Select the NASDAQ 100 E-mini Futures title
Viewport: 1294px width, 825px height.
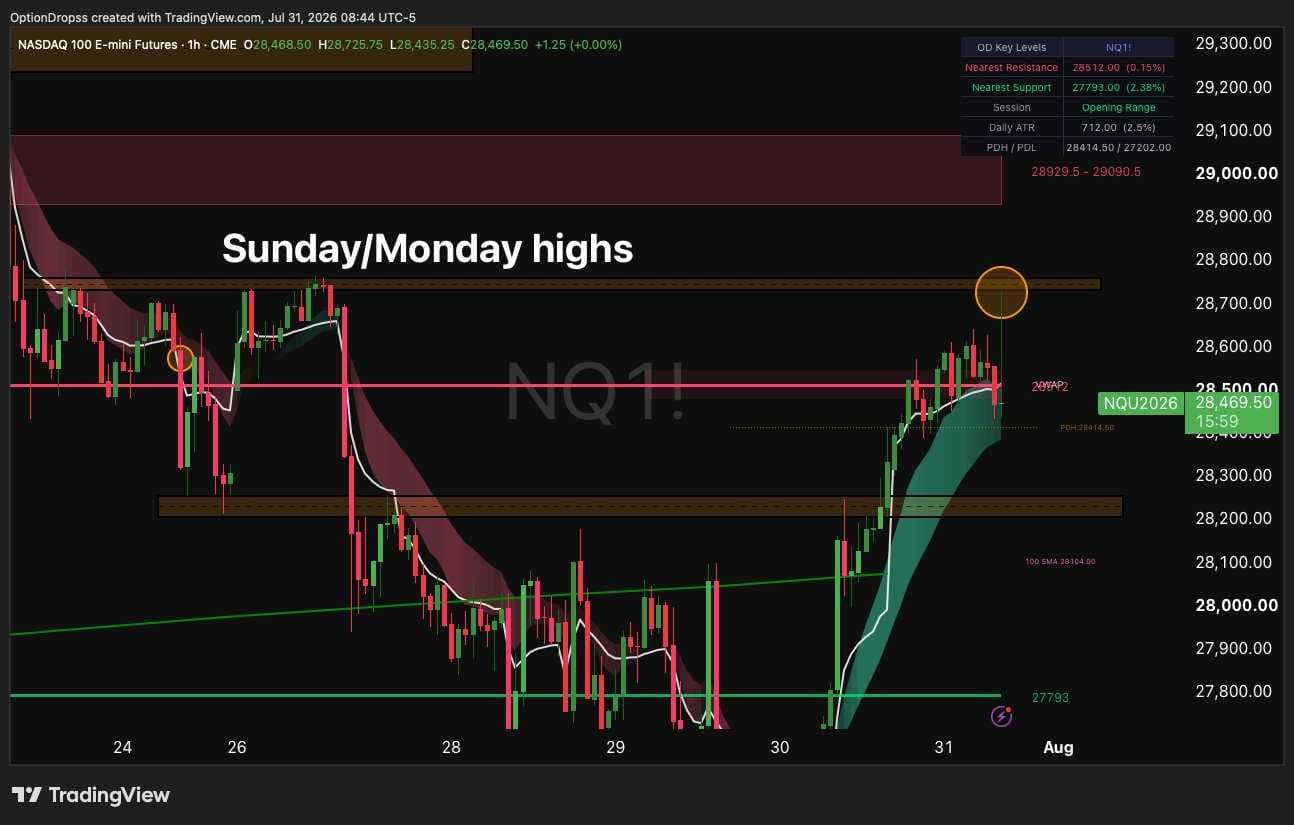click(100, 45)
